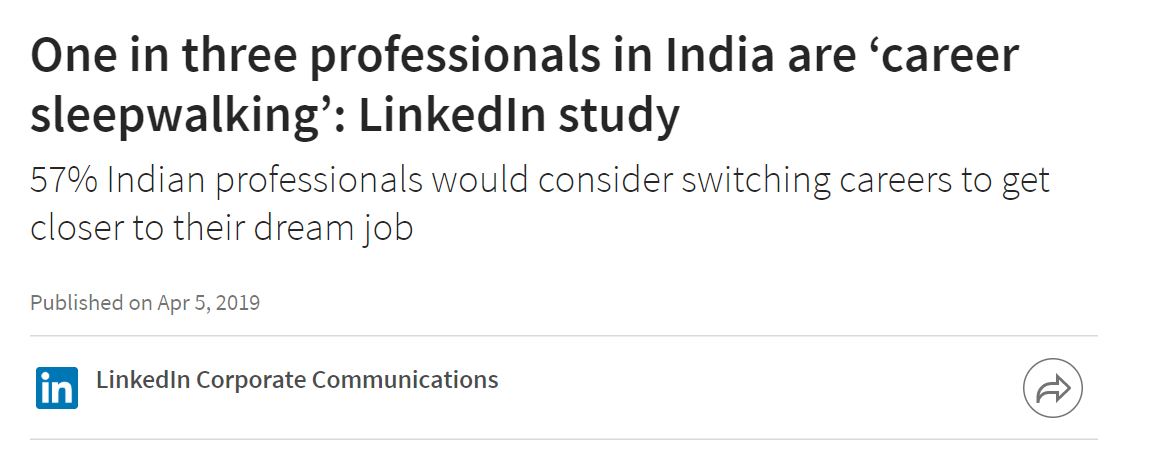Click the word 'Communications' in the author name
This screenshot has height=452, width=1153.
pos(405,380)
